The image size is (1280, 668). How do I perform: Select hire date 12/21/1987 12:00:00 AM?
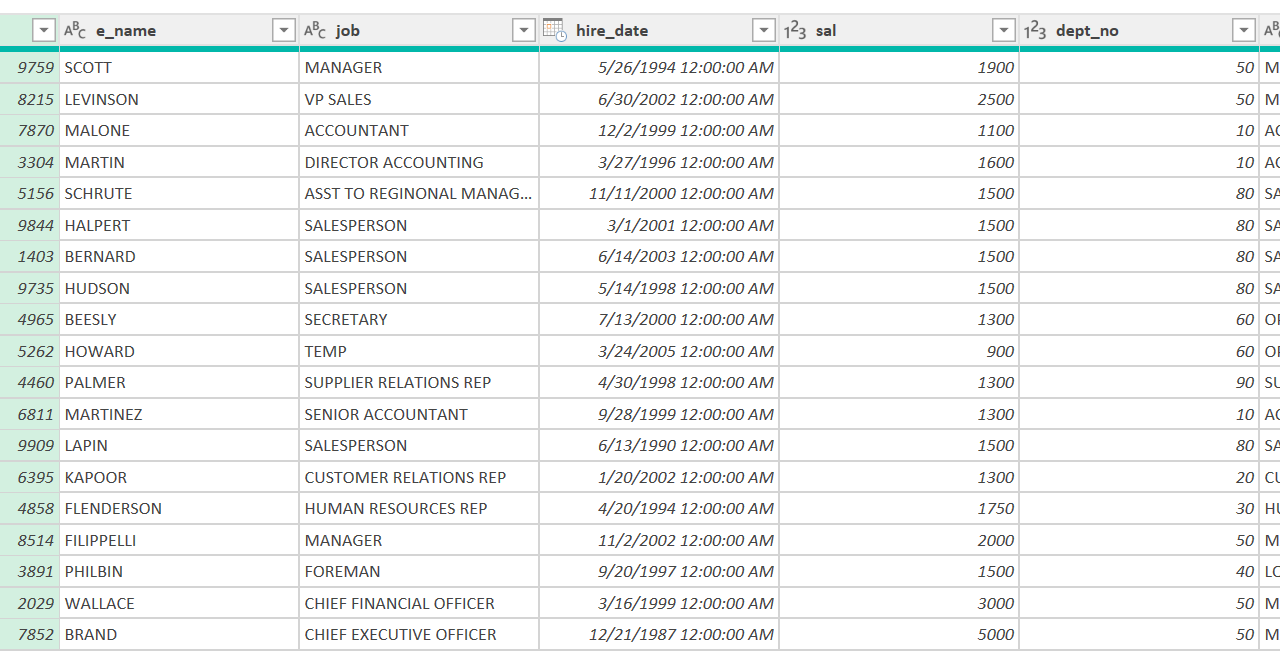click(x=659, y=635)
